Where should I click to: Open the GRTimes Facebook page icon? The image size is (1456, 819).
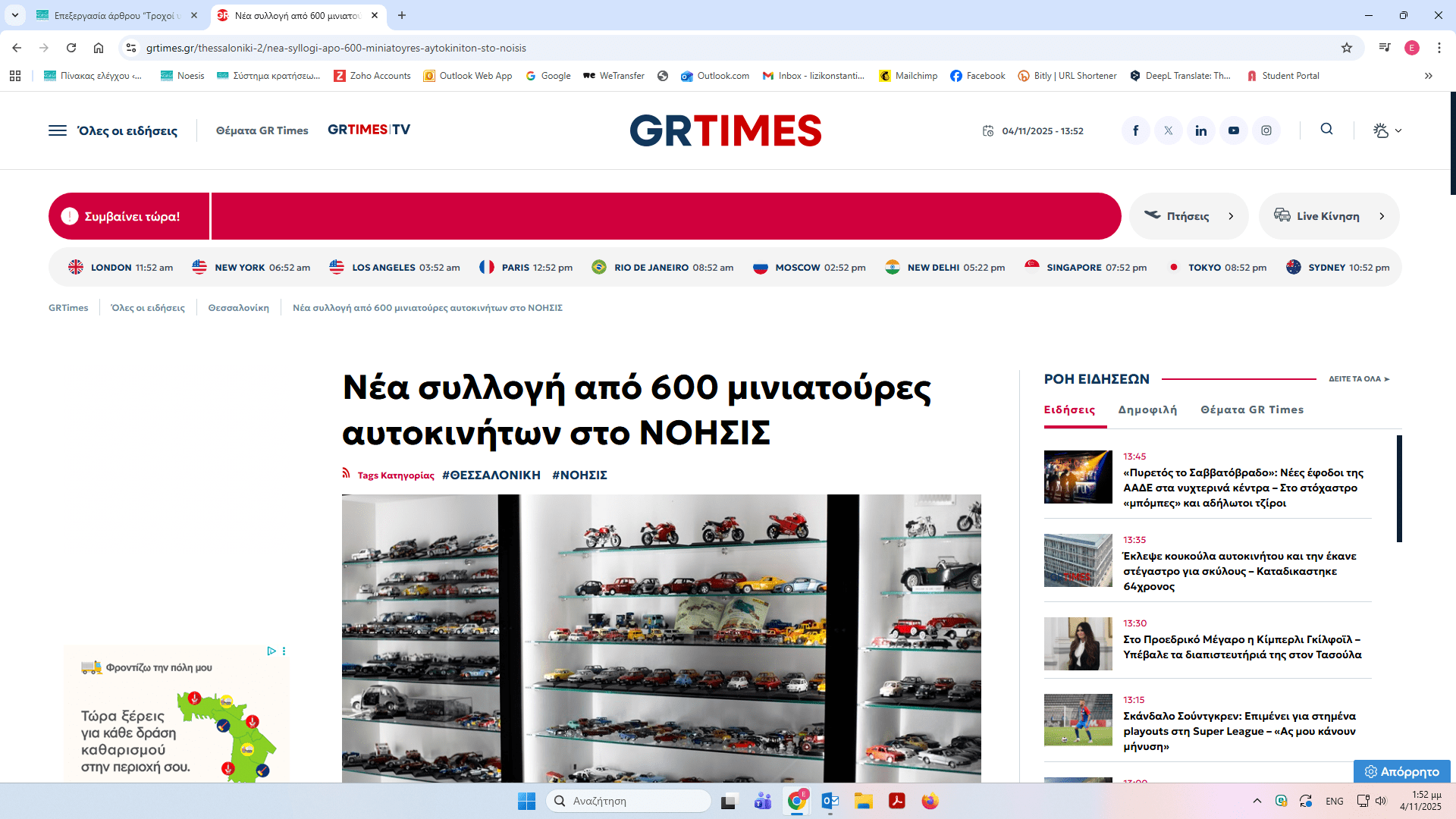1135,130
